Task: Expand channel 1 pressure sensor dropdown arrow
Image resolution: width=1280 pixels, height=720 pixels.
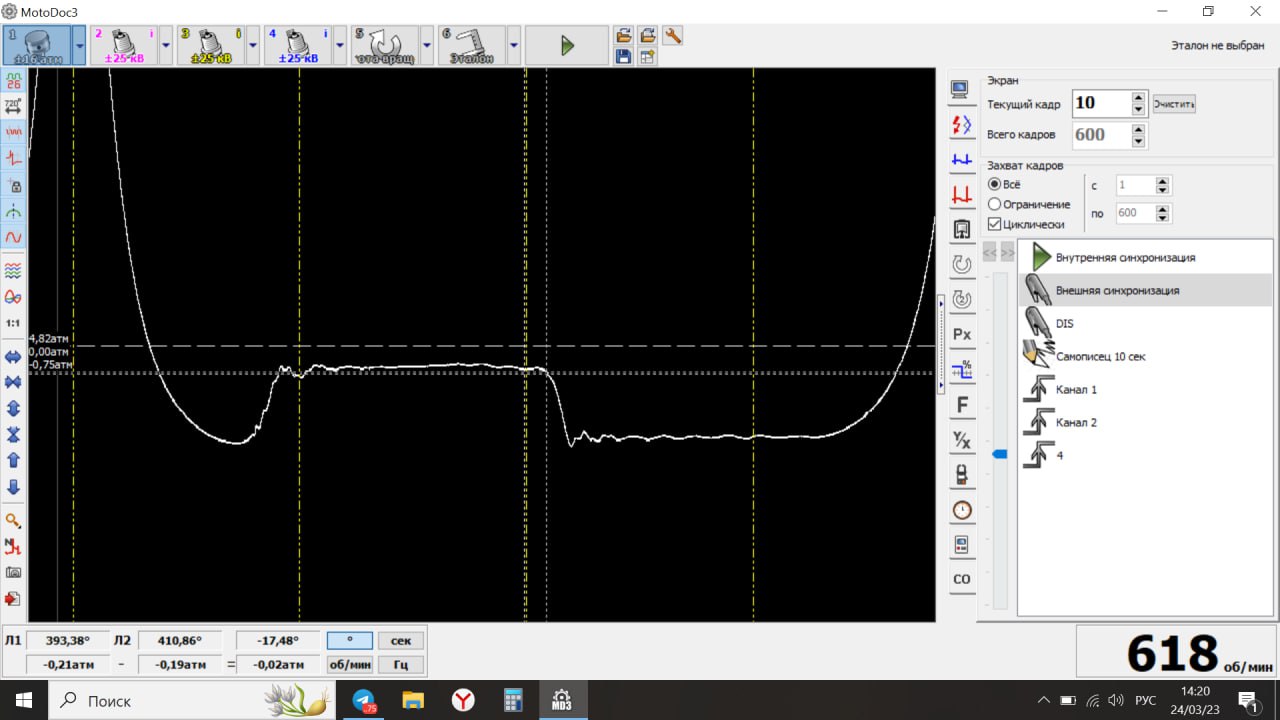Action: tap(79, 46)
